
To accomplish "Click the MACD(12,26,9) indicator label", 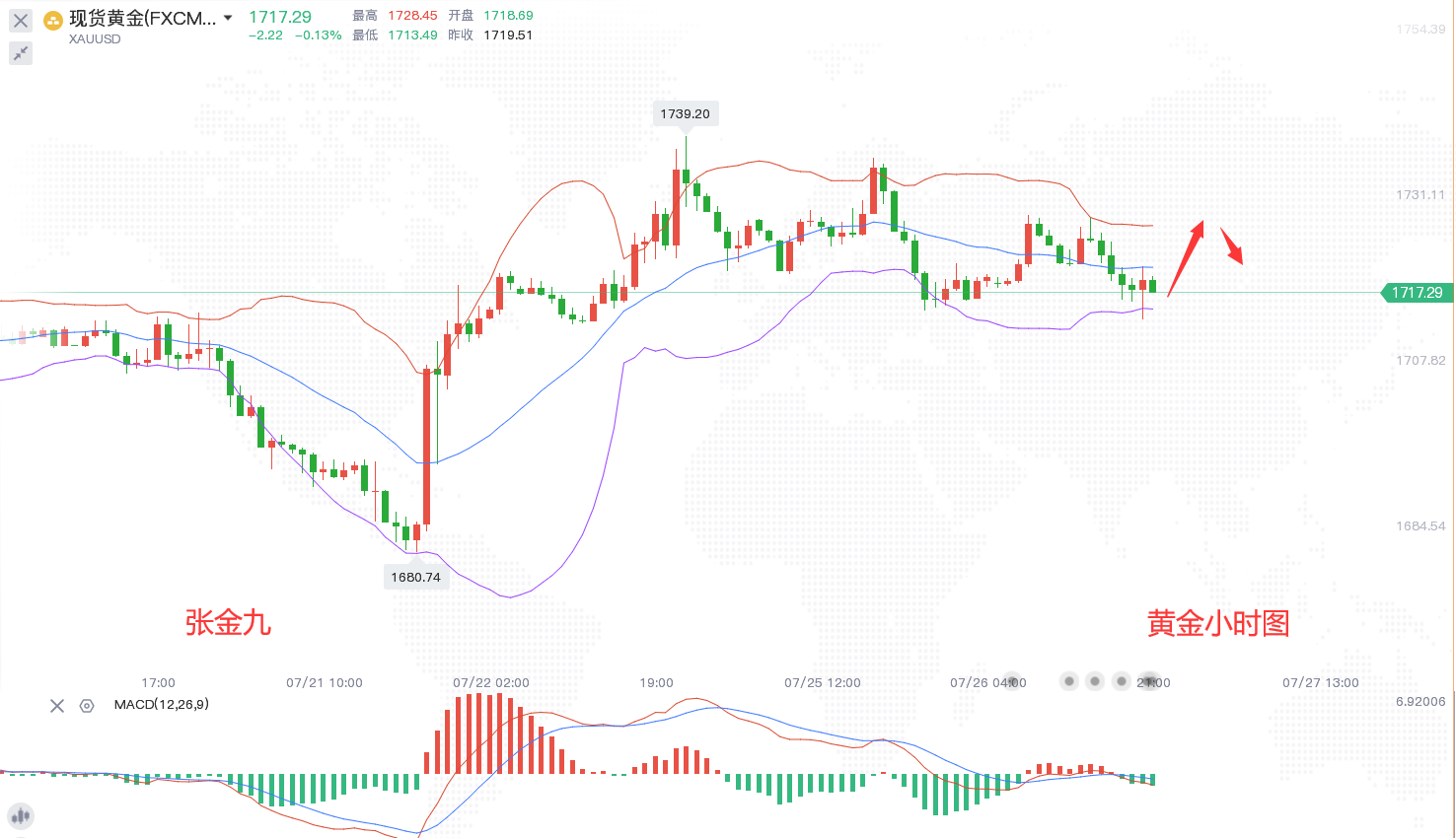I will (x=161, y=705).
